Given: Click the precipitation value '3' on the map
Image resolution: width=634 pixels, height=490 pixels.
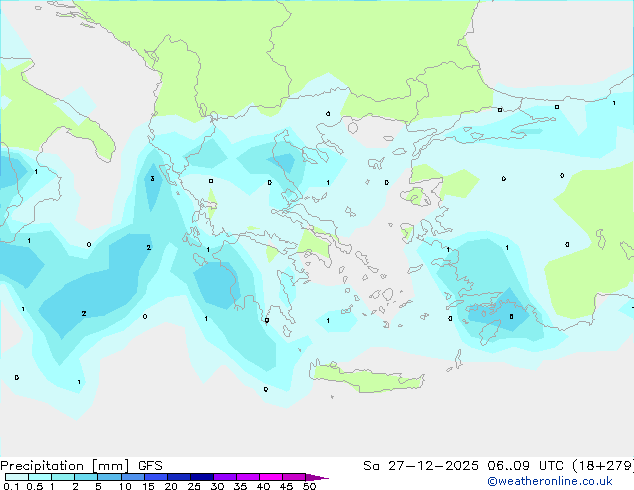Looking at the screenshot, I should tap(152, 178).
